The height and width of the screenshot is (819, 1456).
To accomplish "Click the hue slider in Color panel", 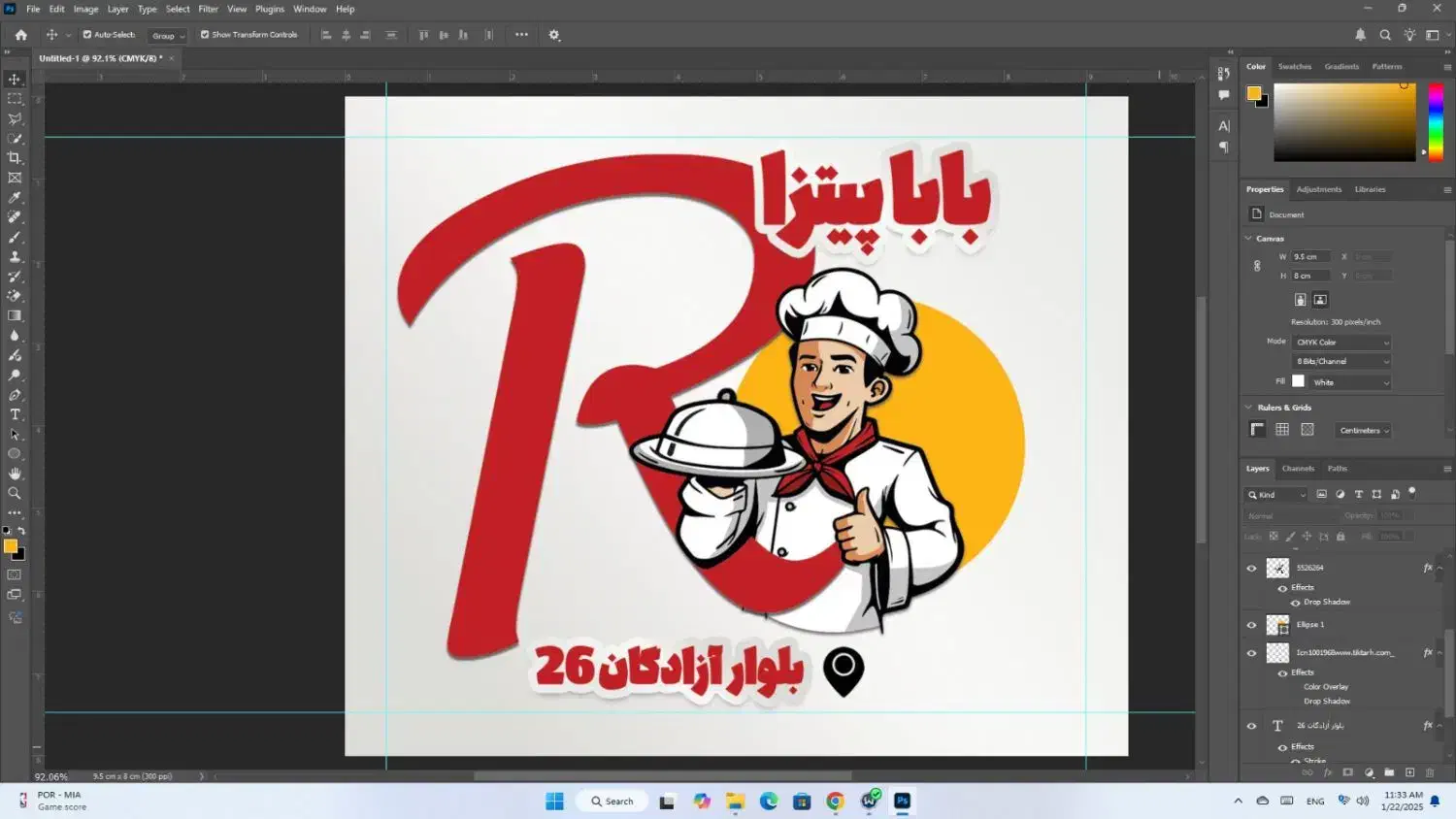I will coord(1435,121).
